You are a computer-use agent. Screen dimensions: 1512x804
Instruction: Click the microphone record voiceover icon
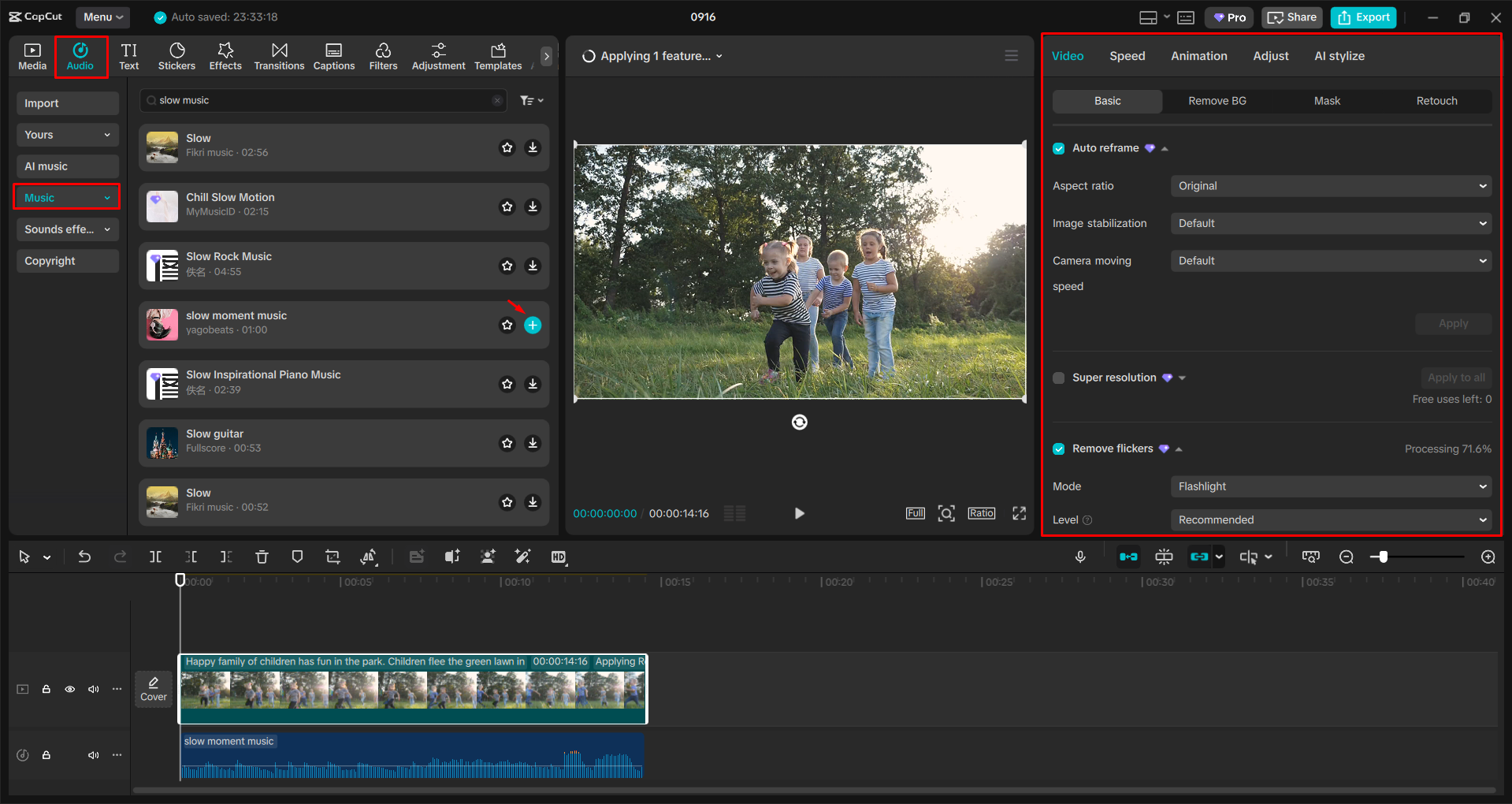click(1080, 557)
